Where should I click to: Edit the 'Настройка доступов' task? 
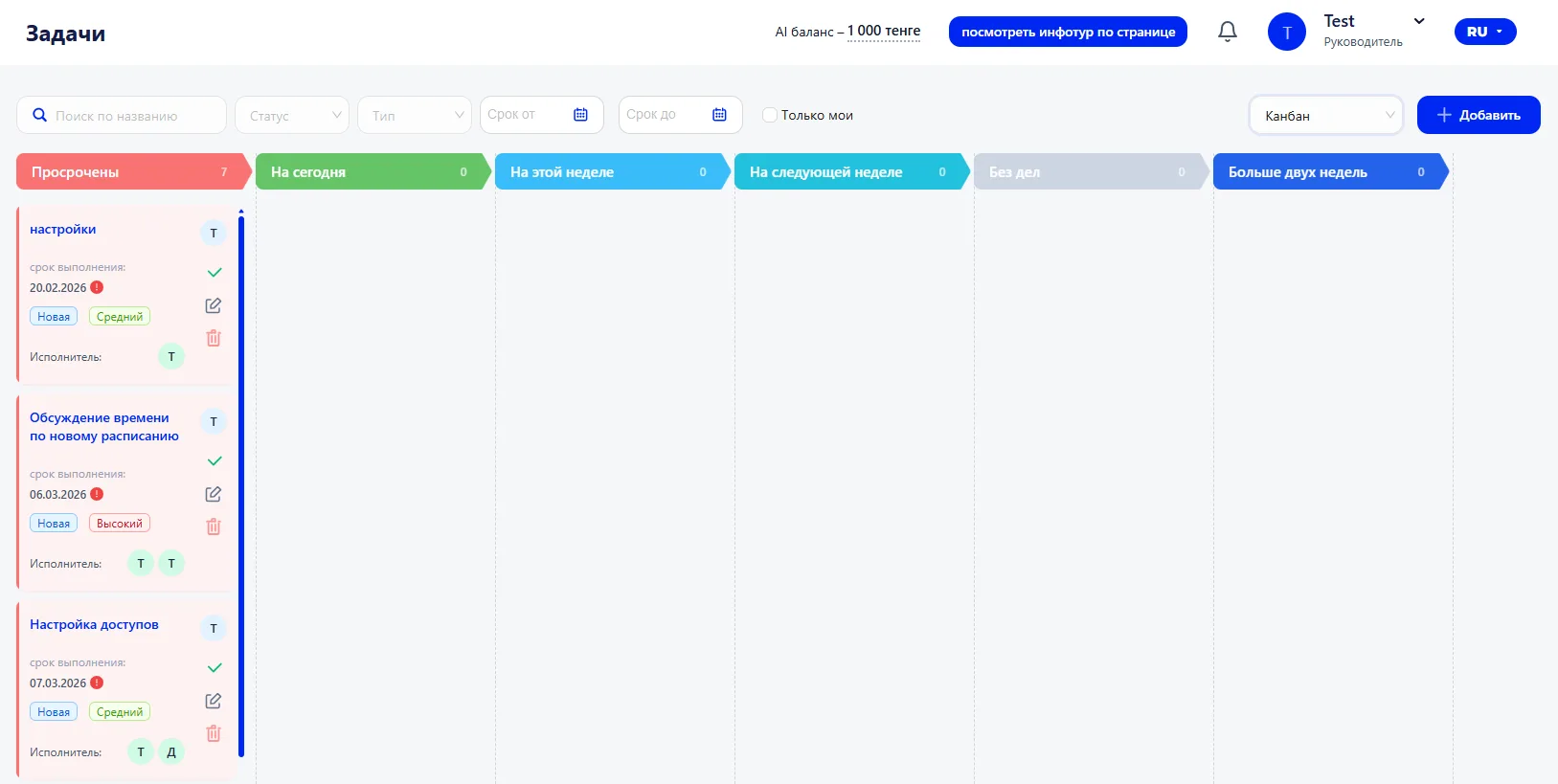click(x=214, y=701)
